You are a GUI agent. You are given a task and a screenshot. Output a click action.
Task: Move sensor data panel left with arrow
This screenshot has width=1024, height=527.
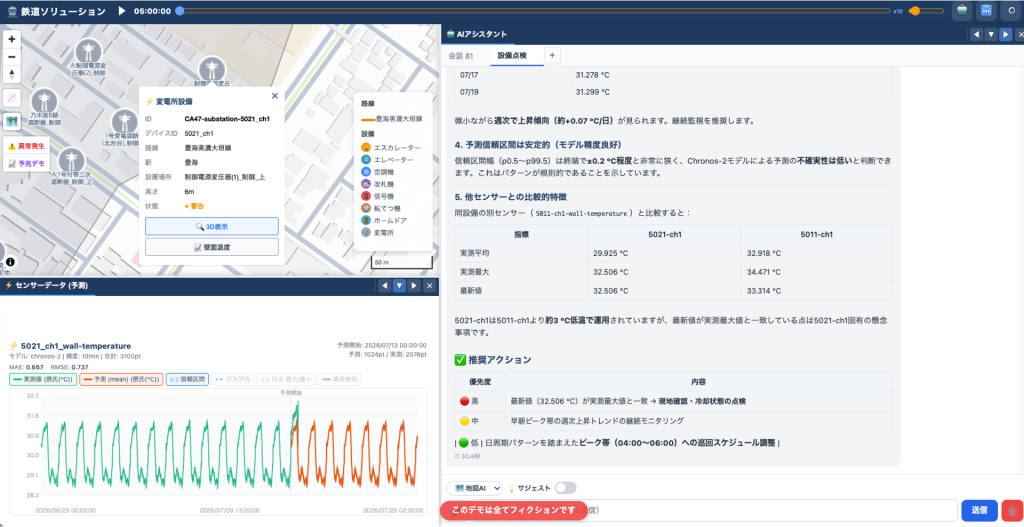coord(385,286)
